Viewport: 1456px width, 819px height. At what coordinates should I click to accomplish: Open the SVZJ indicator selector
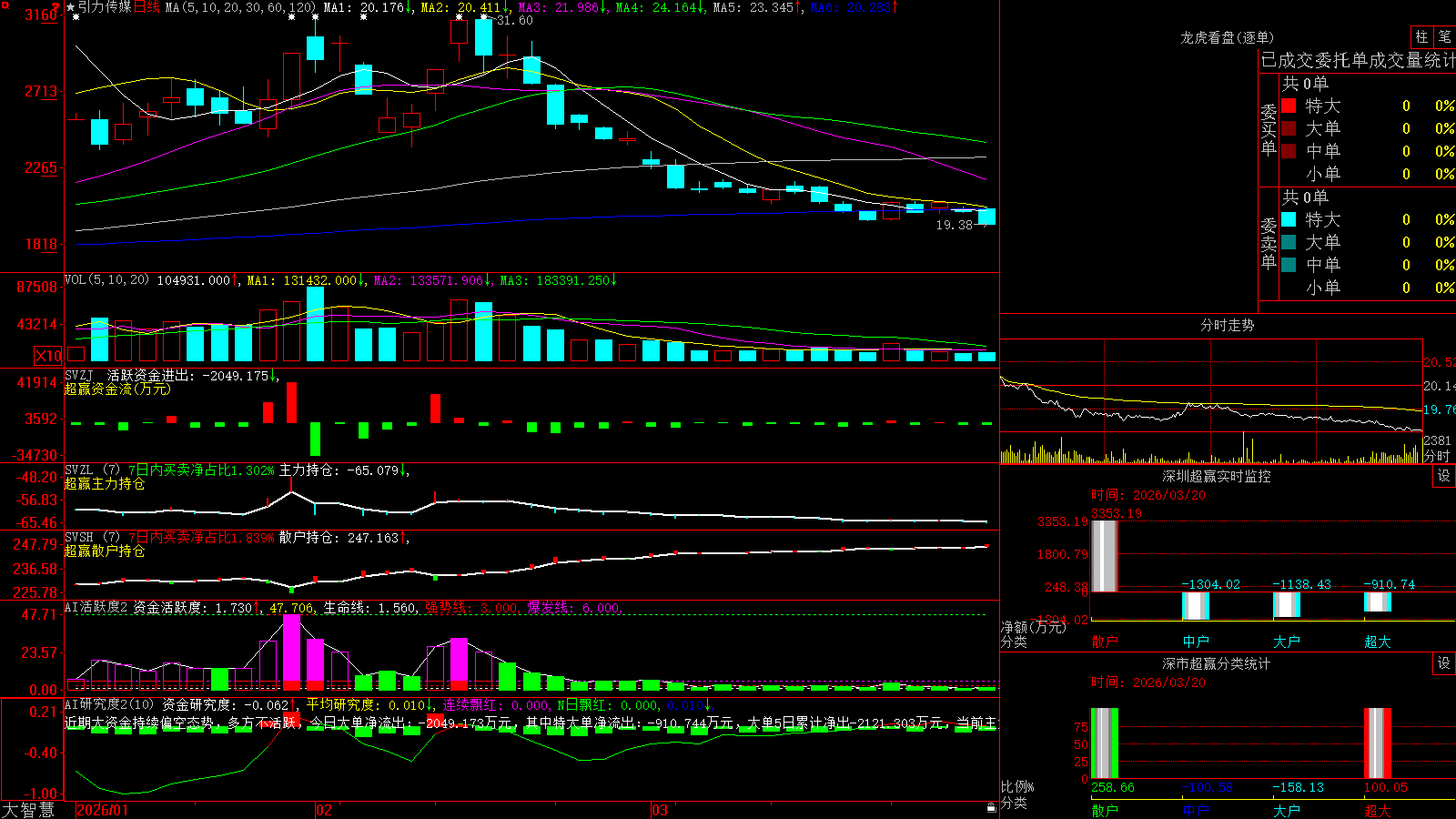[x=79, y=375]
